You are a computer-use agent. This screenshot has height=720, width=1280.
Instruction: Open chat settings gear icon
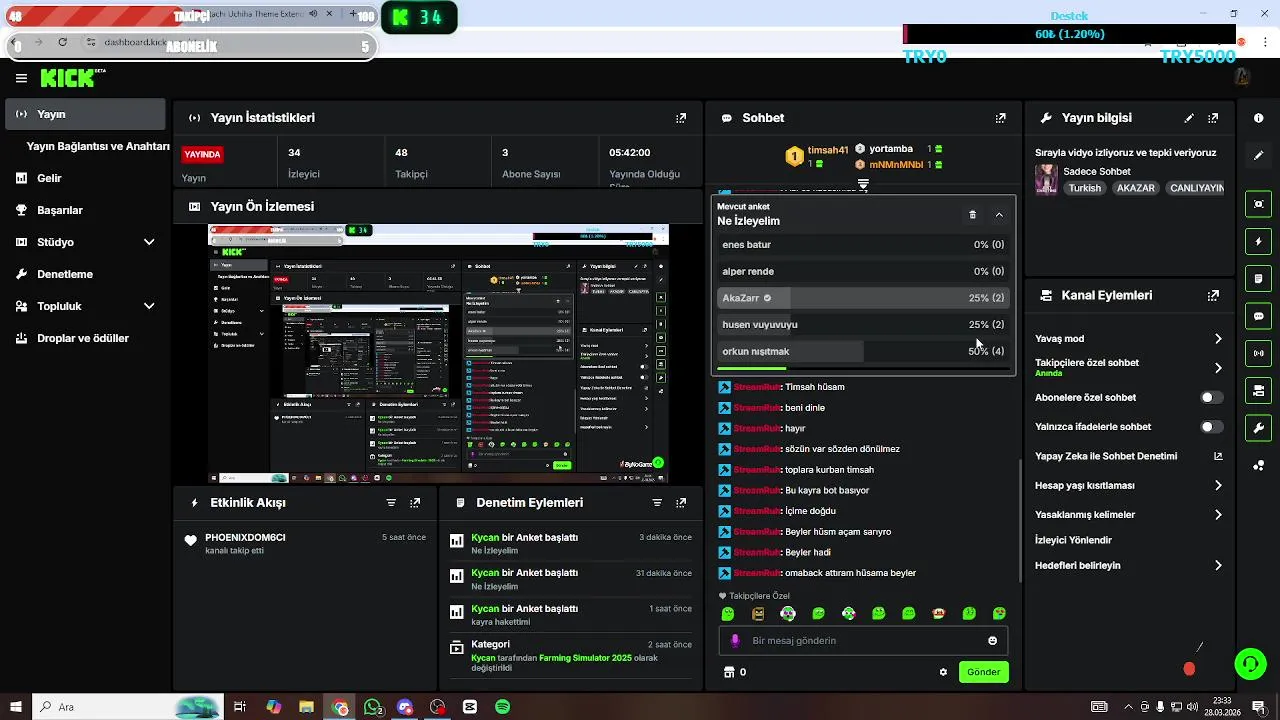point(943,672)
